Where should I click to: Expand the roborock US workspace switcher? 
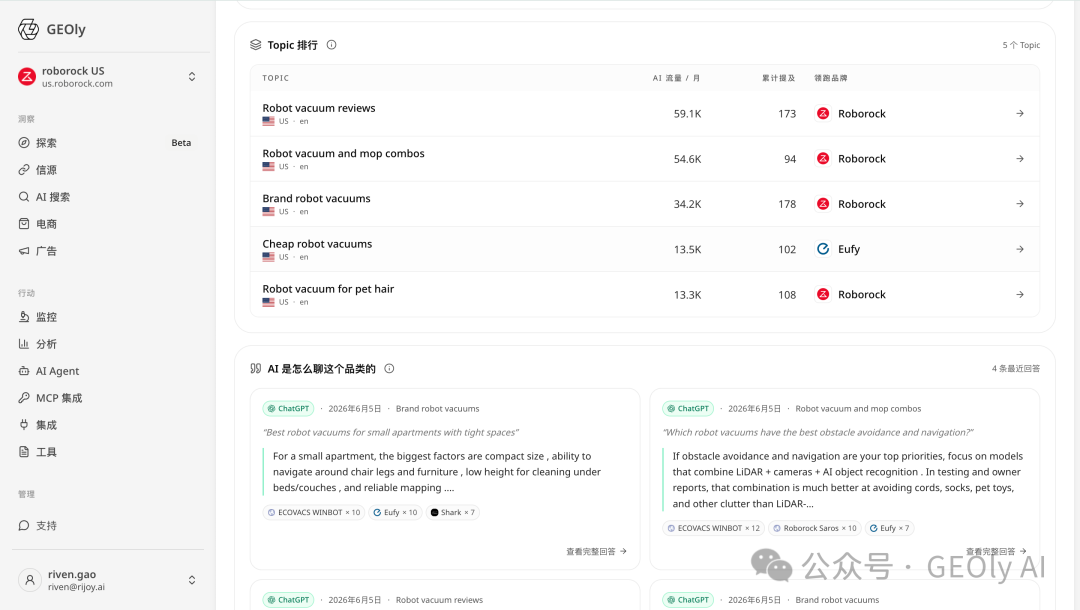pyautogui.click(x=192, y=76)
